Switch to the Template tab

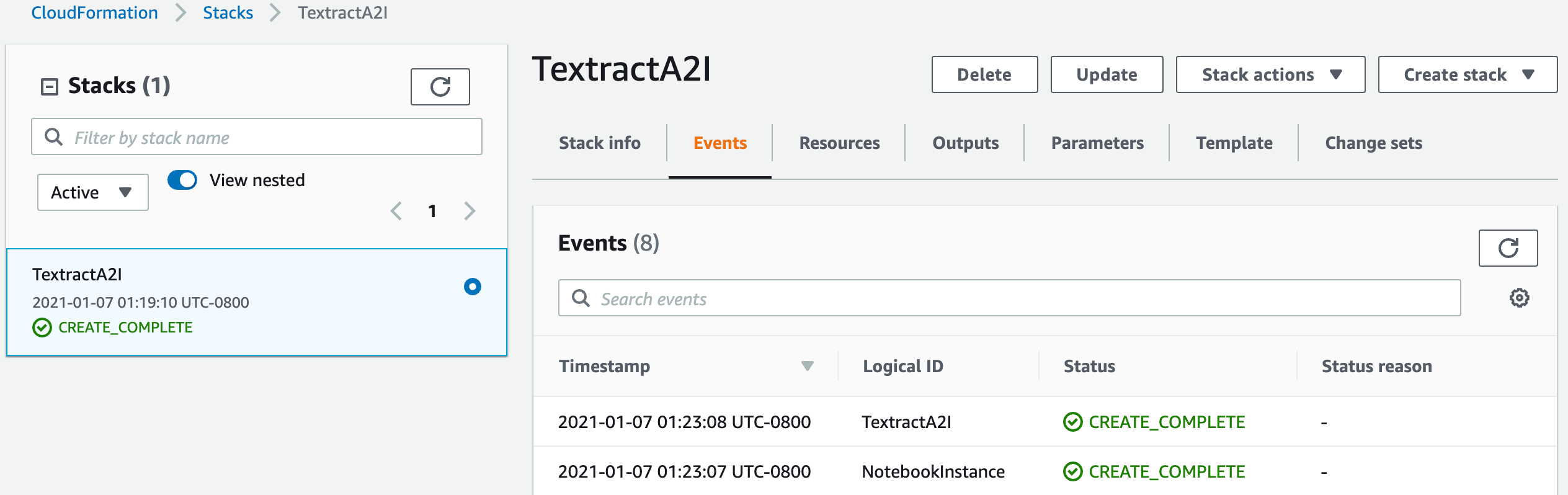1234,143
